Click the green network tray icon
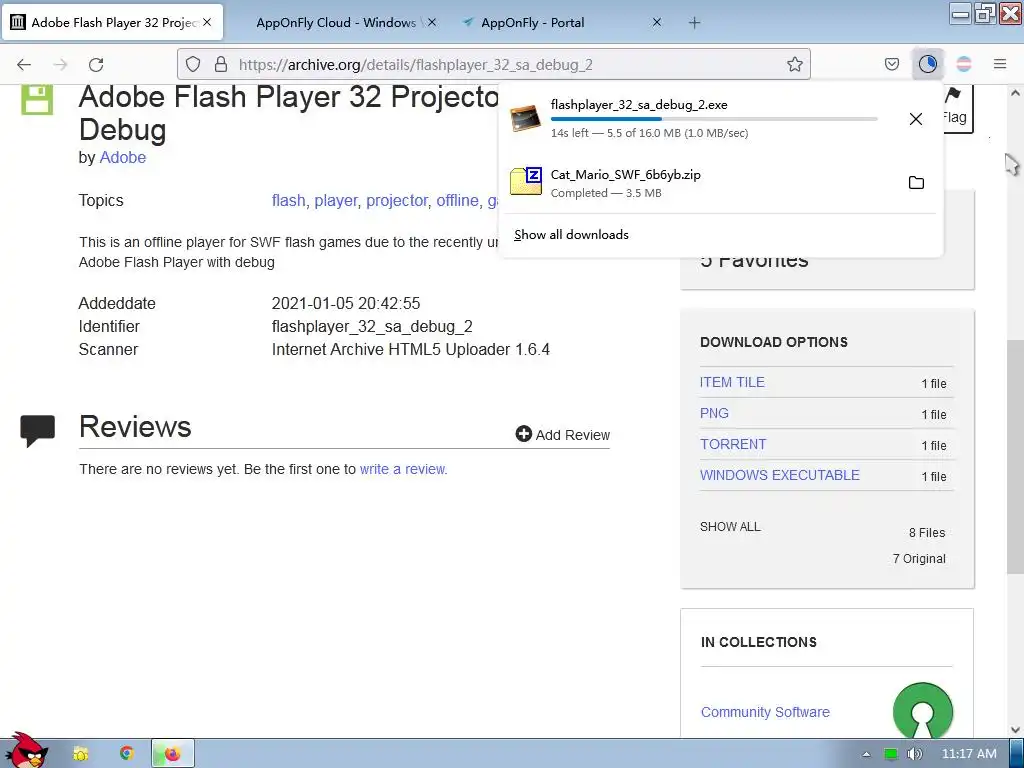This screenshot has height=768, width=1024. pos(890,754)
